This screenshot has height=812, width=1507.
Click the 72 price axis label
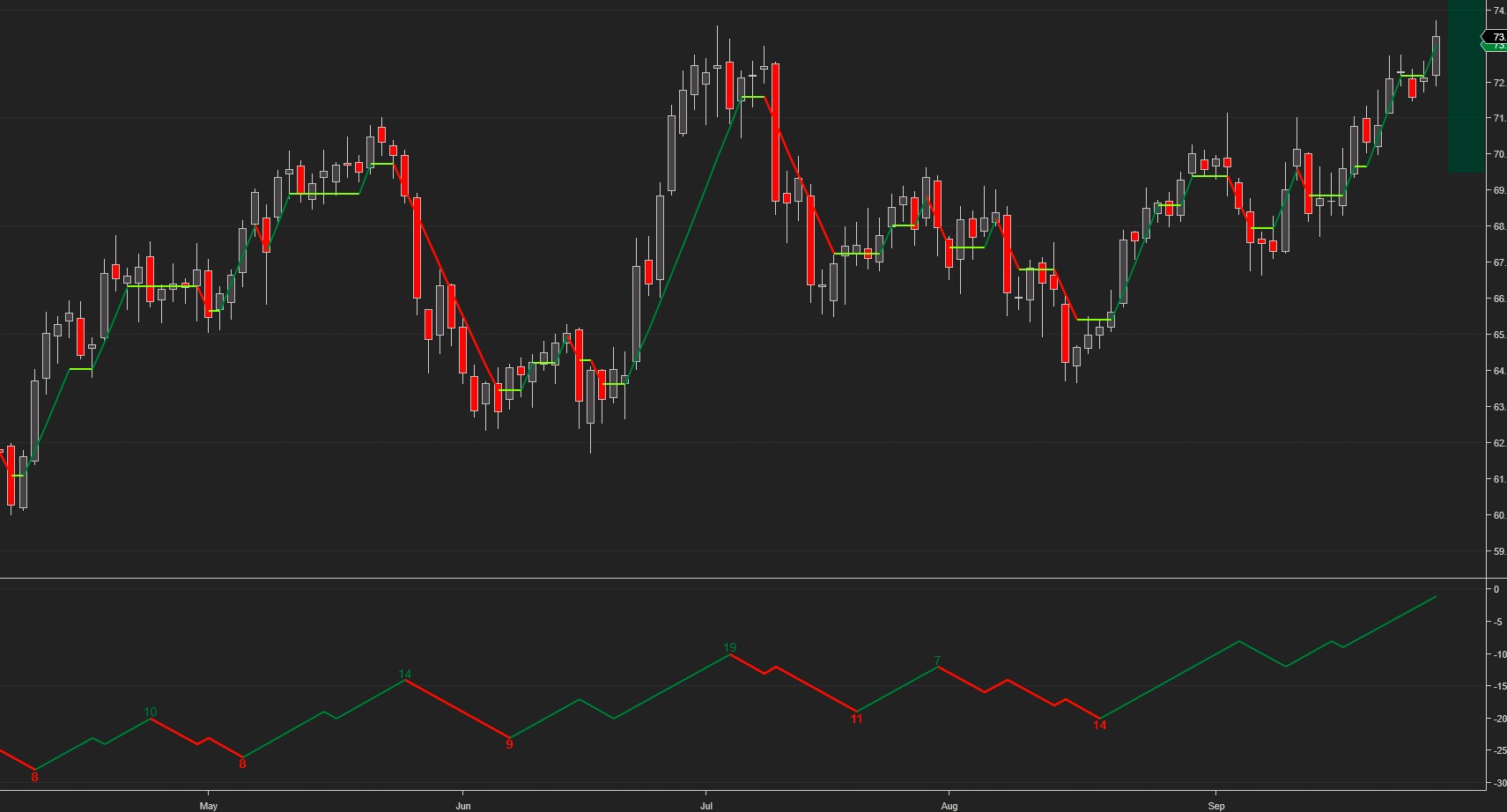[1498, 83]
